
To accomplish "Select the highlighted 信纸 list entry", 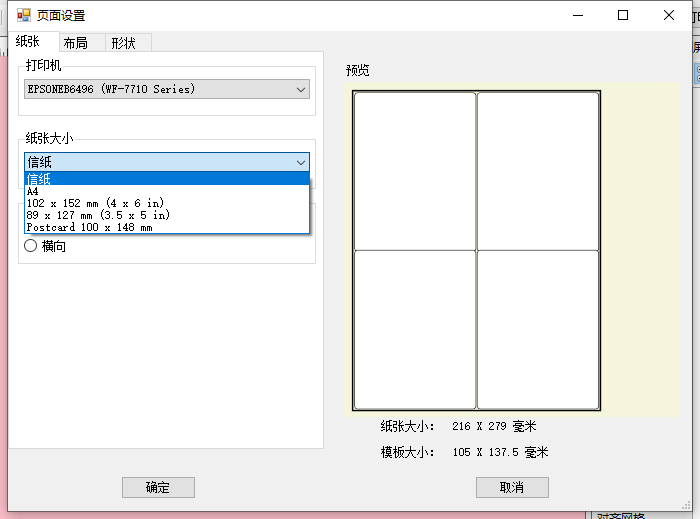I will click(x=40, y=179).
